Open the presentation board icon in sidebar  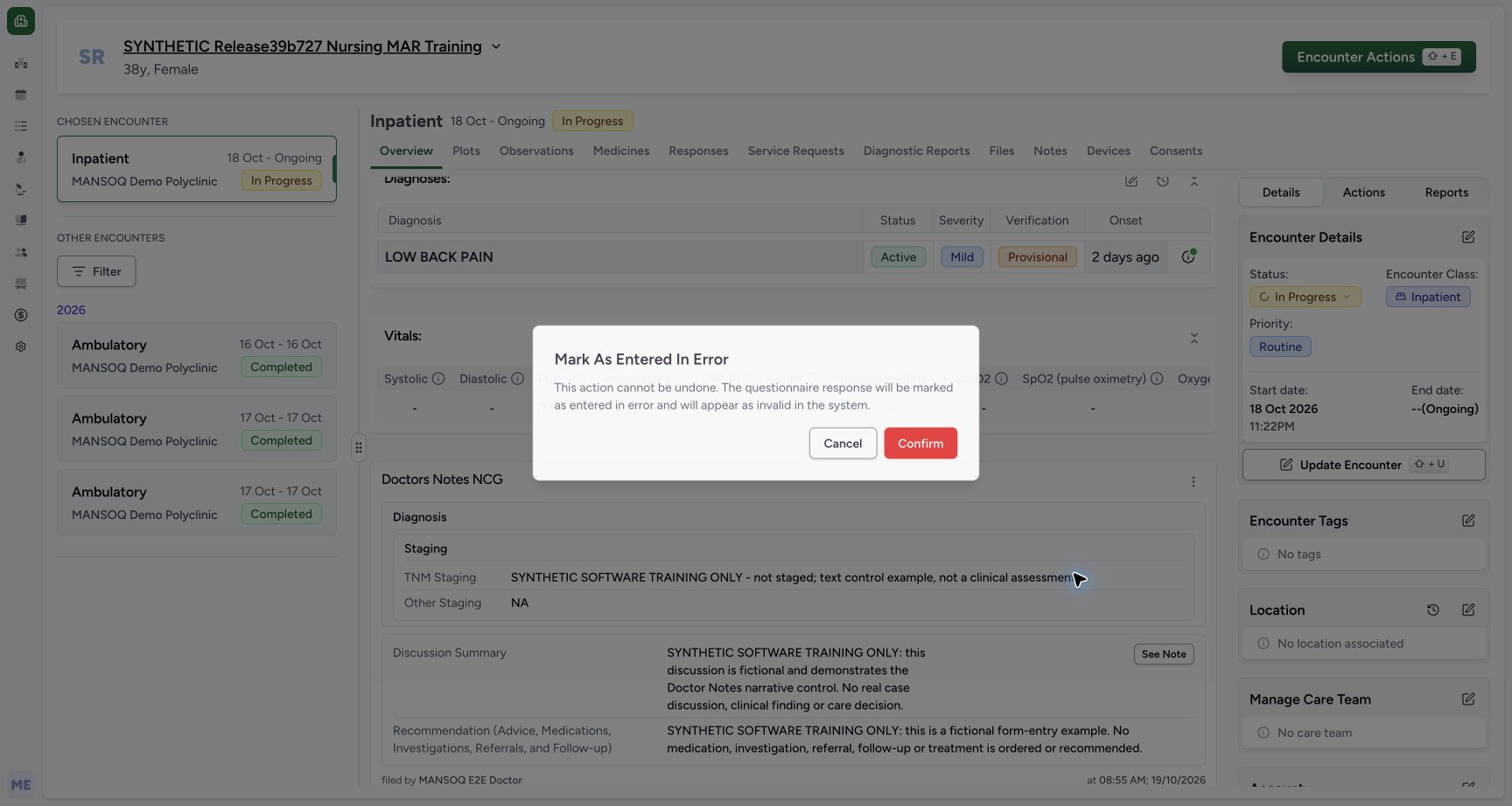tap(21, 284)
